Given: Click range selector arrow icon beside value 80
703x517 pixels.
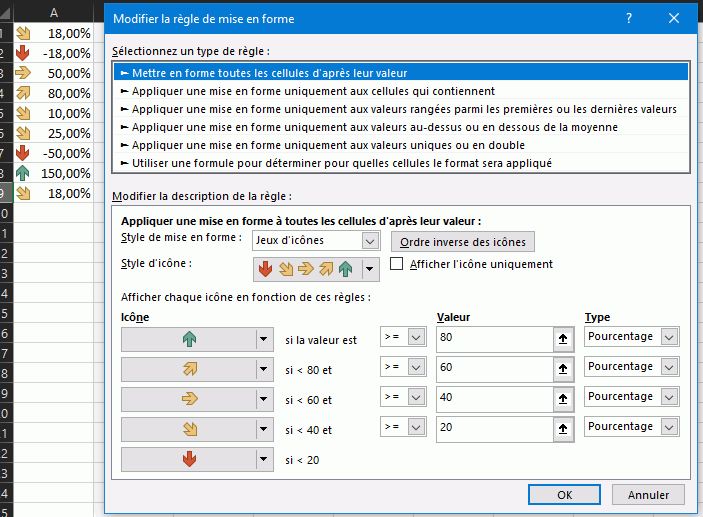Looking at the screenshot, I should click(x=564, y=339).
